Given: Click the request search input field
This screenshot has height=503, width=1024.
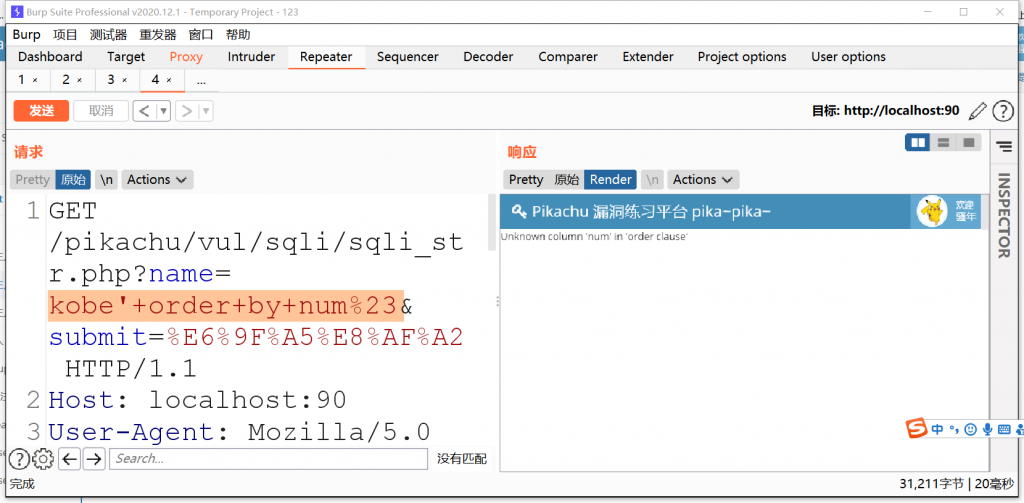Looking at the screenshot, I should pyautogui.click(x=268, y=459).
